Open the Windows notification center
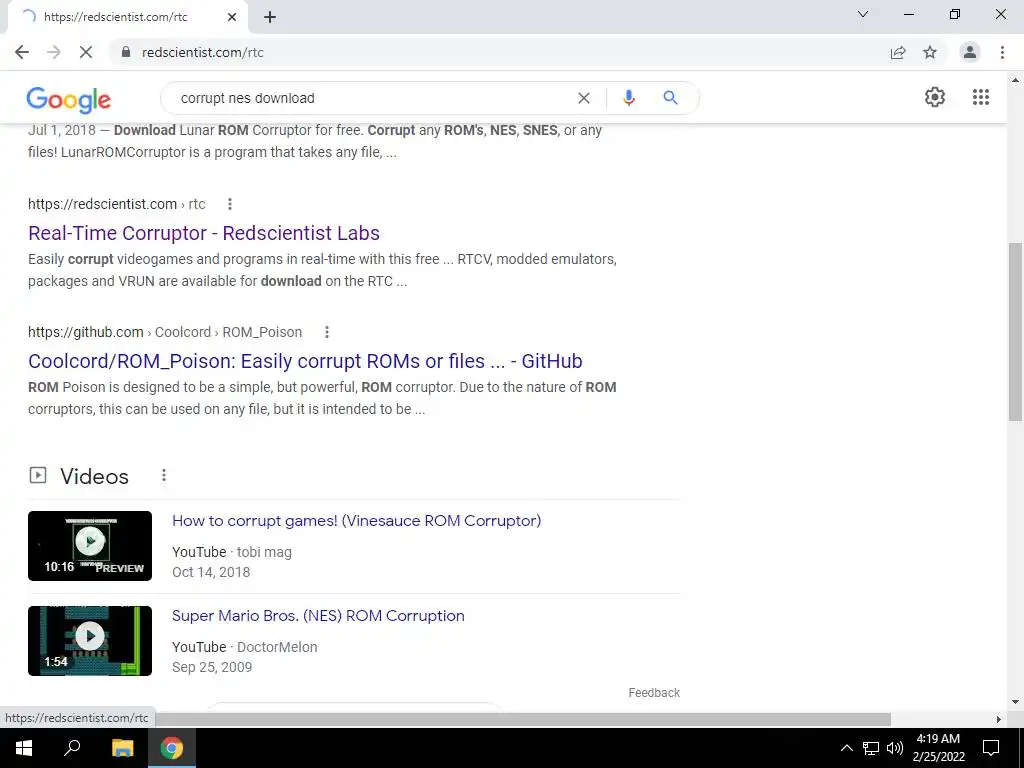Screen dimensions: 1024x768 (991, 748)
